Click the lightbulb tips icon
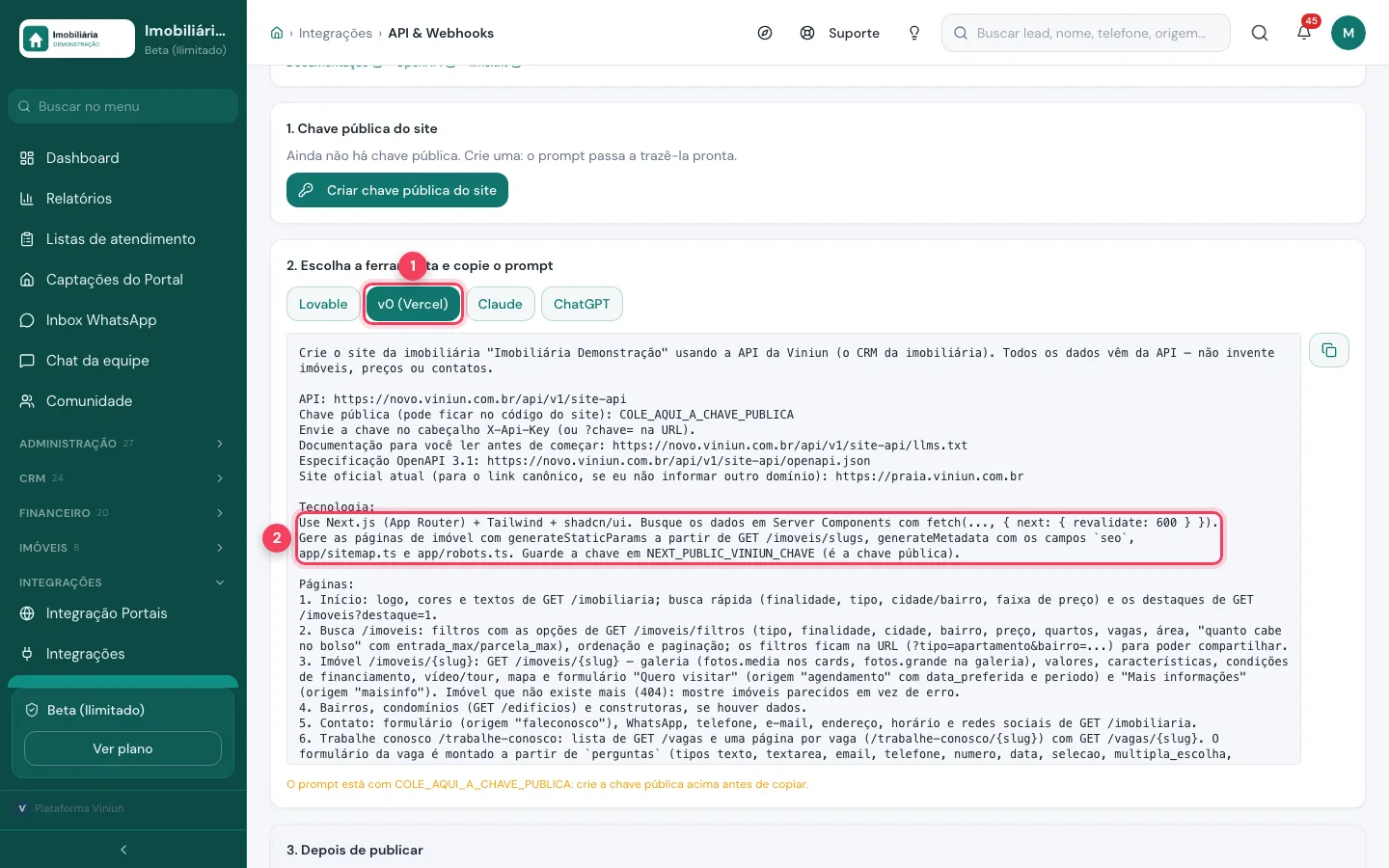 [914, 33]
